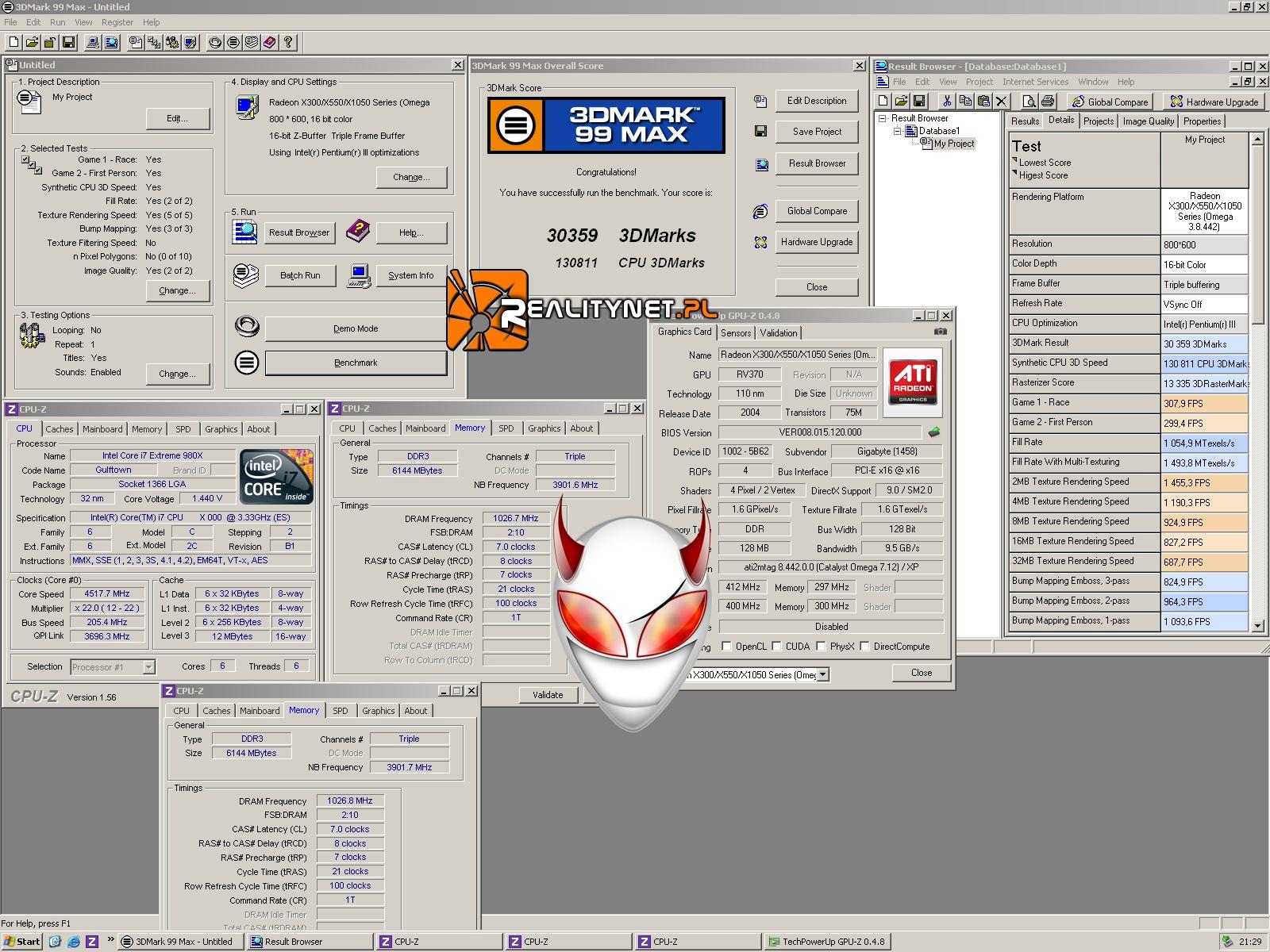Toggle PhysX checkbox in GPU-Z
Screen dimensions: 1270x952
point(821,647)
